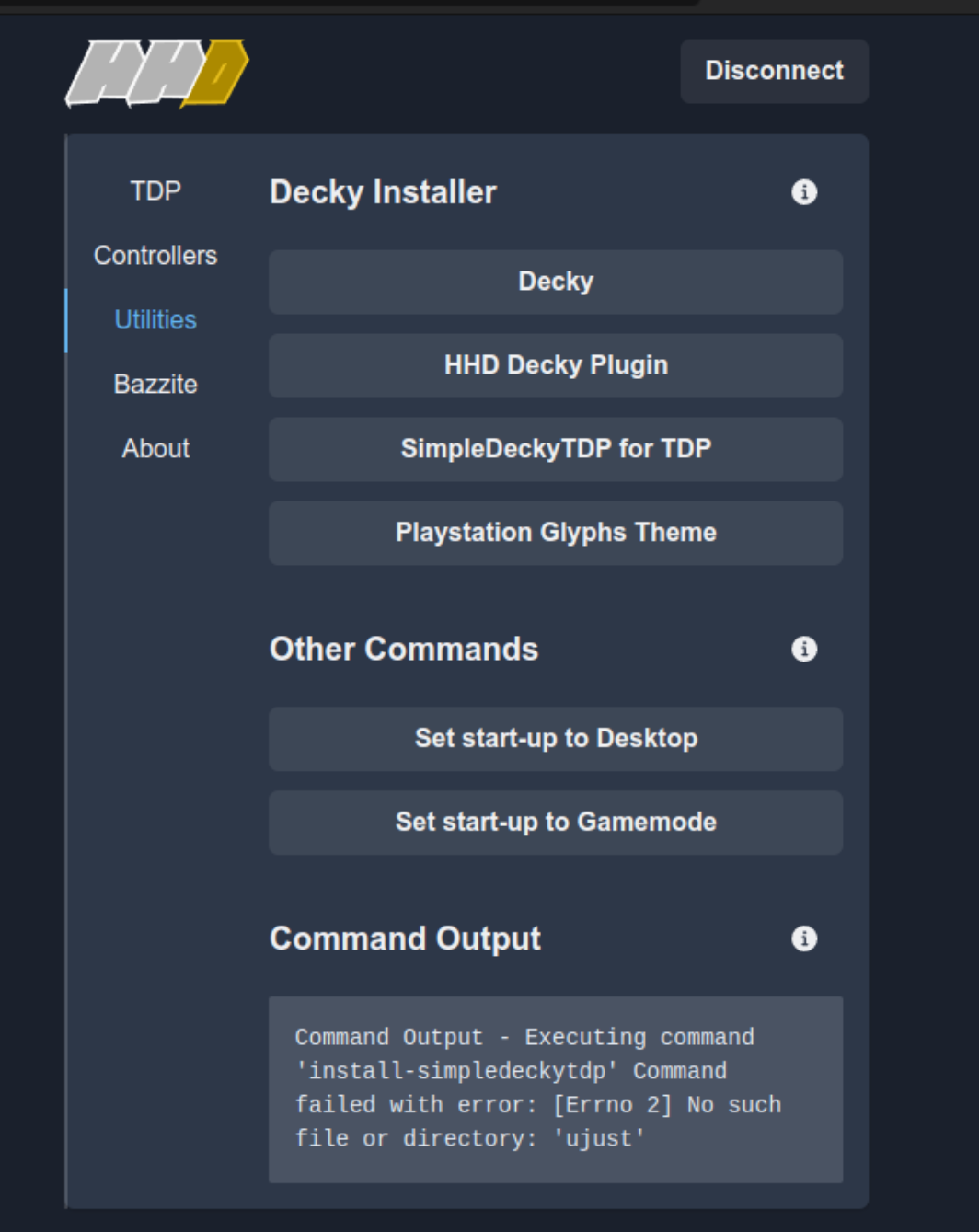
Task: Click the Disconnect button
Action: tap(773, 71)
